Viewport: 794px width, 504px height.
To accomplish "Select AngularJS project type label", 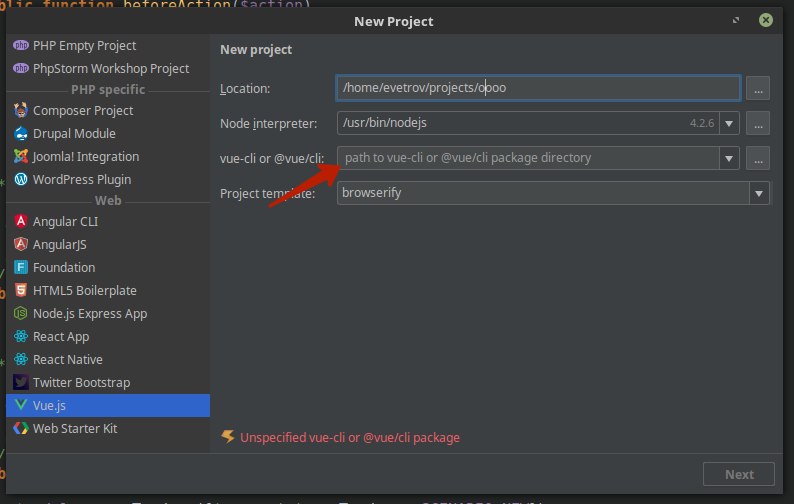I will point(60,245).
